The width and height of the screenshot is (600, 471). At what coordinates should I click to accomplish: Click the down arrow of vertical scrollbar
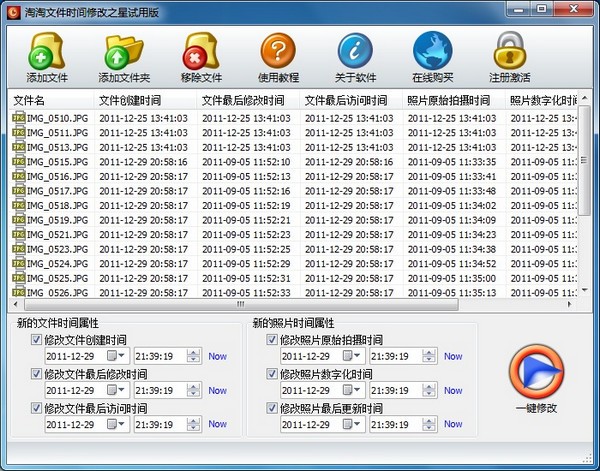point(584,290)
